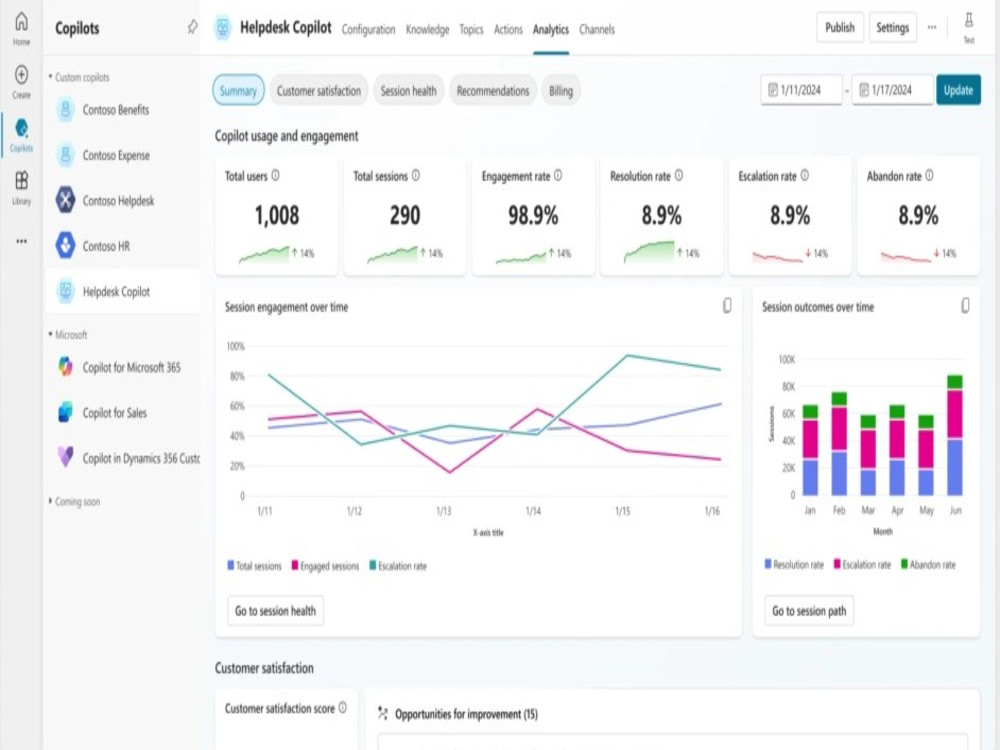Click the Customer satisfaction score info icon
The image size is (1000, 750).
click(342, 707)
